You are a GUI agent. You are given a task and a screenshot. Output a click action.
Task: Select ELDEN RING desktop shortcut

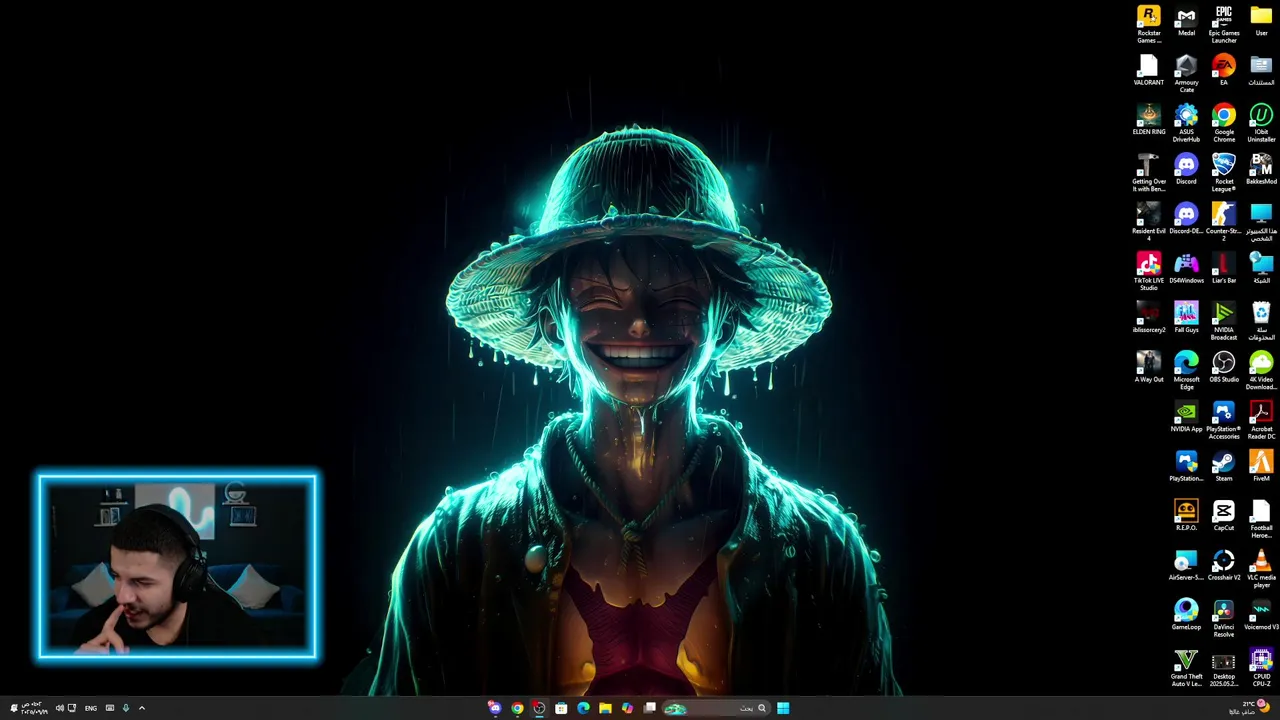1149,120
